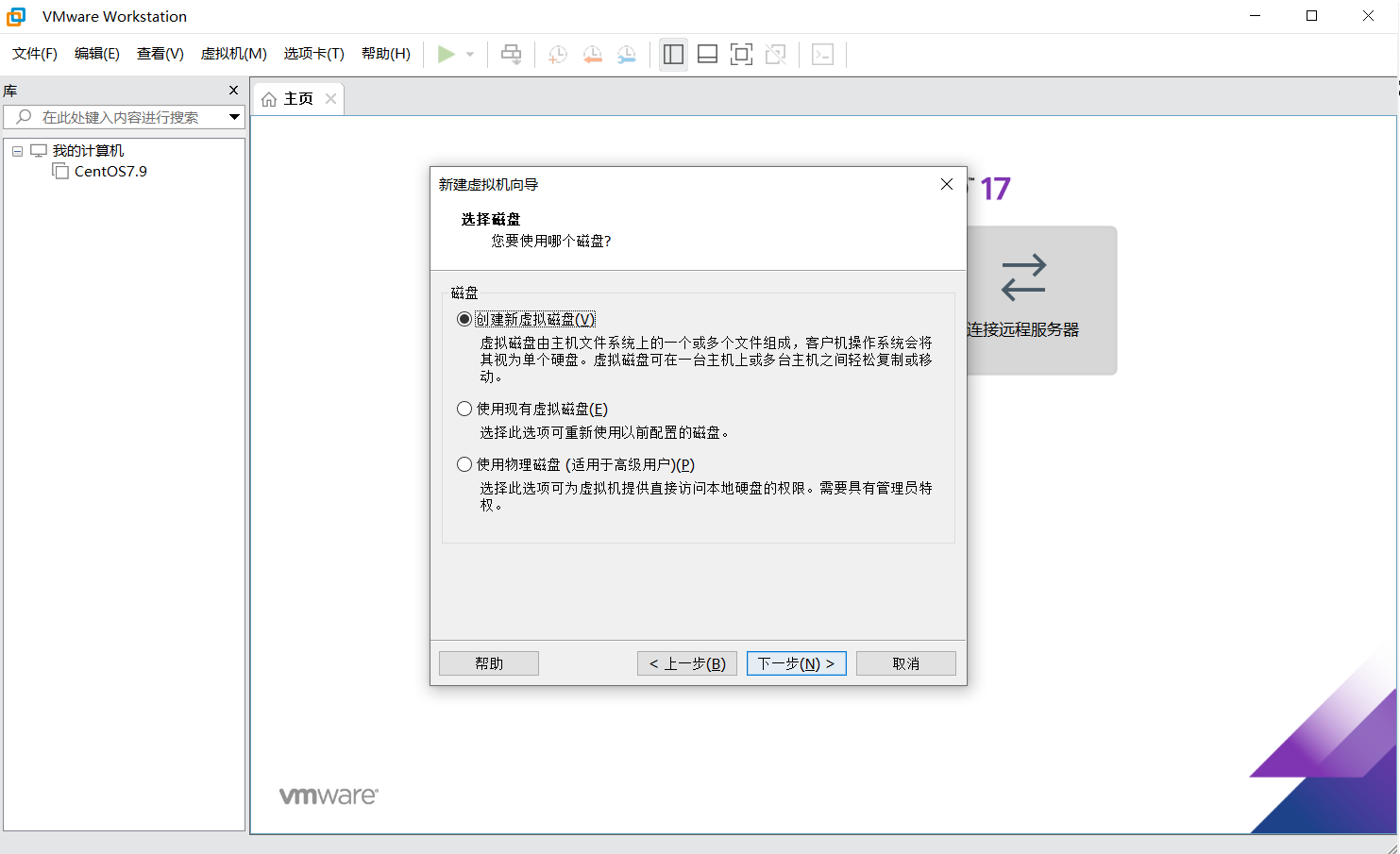Click the 连接远程服务器 tile
Screen dimensions: 1400x854
click(1041, 300)
